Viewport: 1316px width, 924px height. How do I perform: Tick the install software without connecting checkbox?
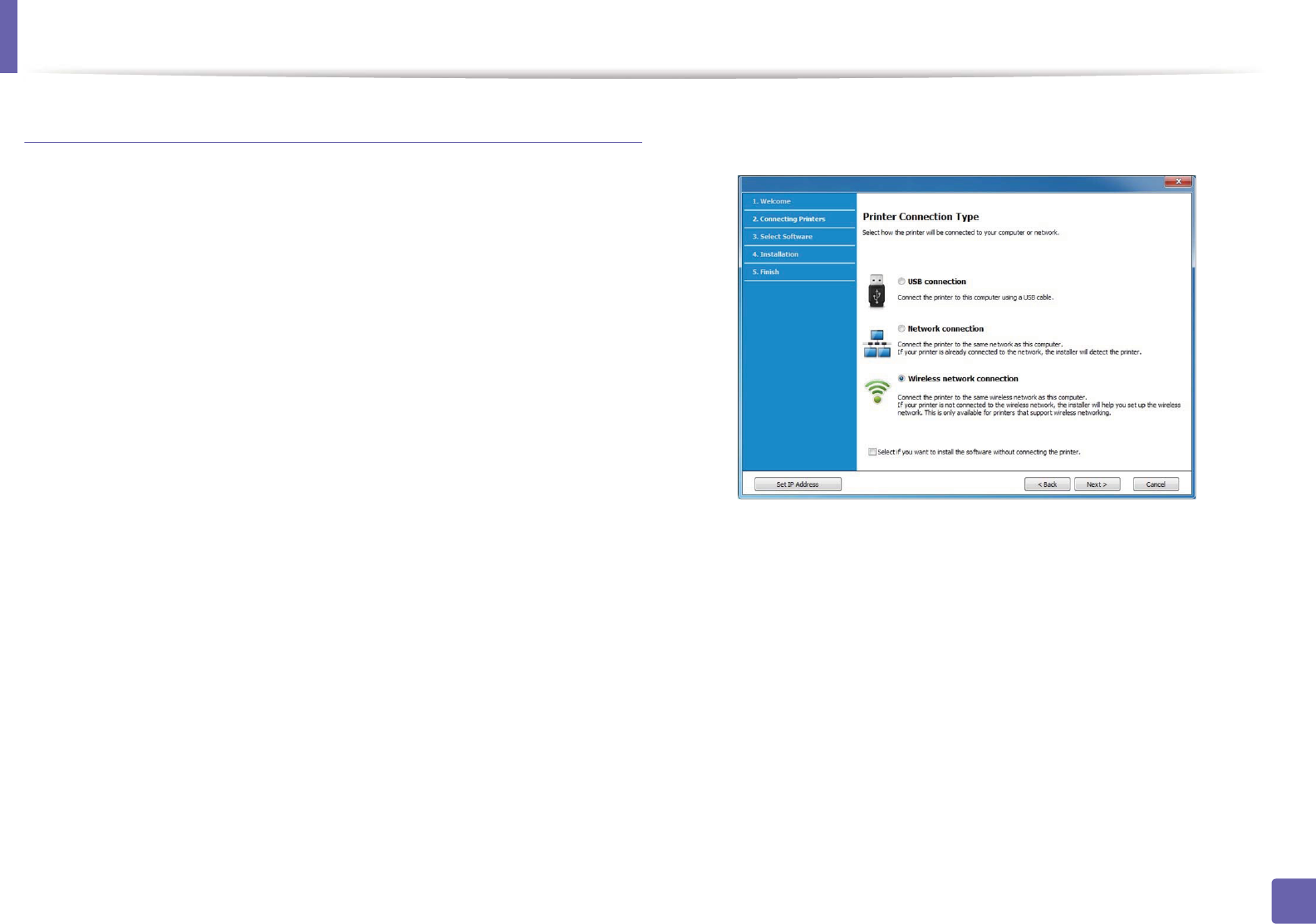pyautogui.click(x=872, y=452)
